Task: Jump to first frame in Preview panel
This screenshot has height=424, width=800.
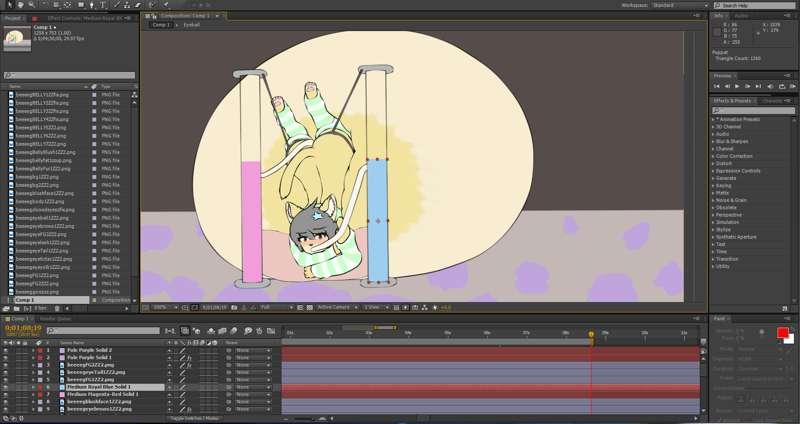Action: click(717, 87)
